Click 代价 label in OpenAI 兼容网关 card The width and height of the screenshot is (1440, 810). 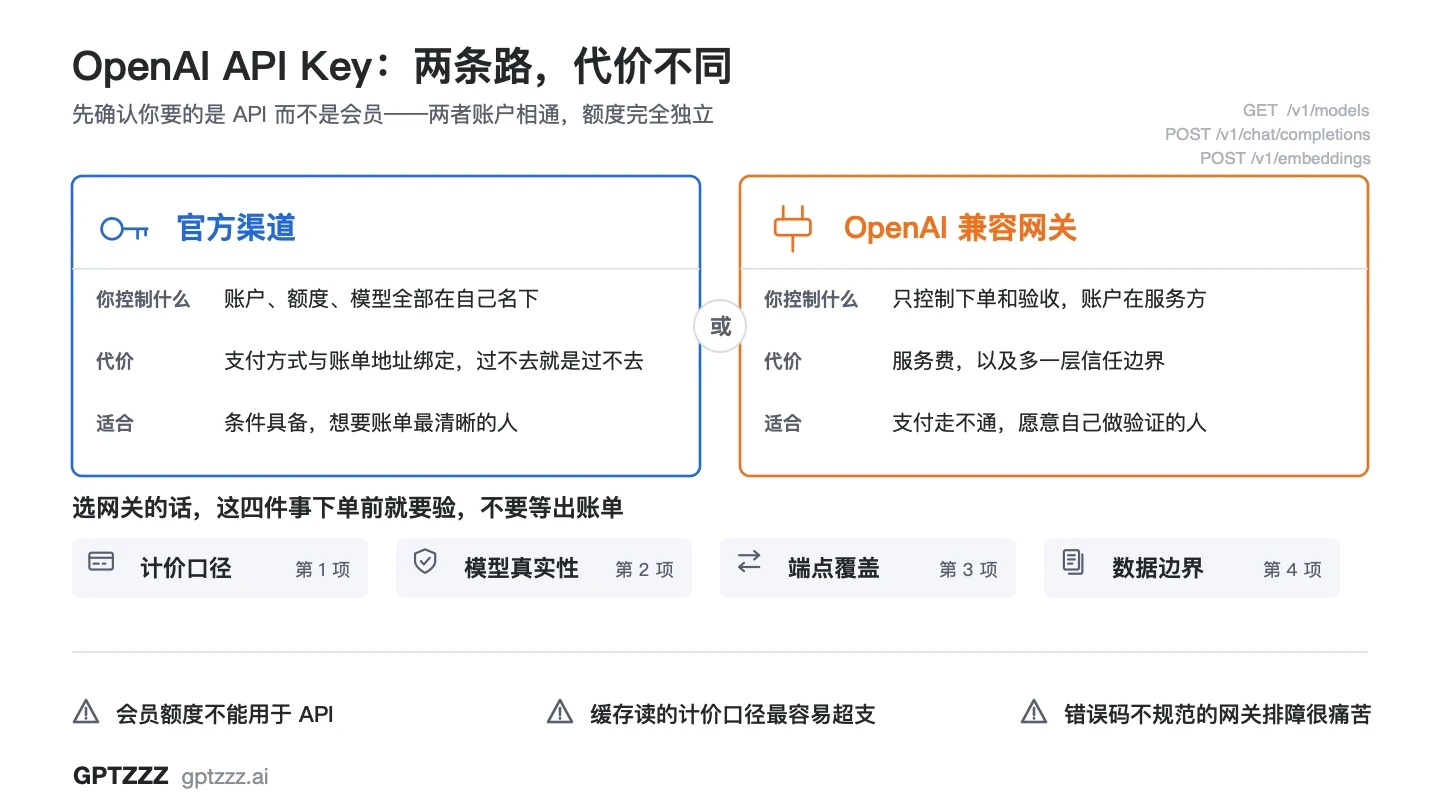pyautogui.click(x=783, y=361)
